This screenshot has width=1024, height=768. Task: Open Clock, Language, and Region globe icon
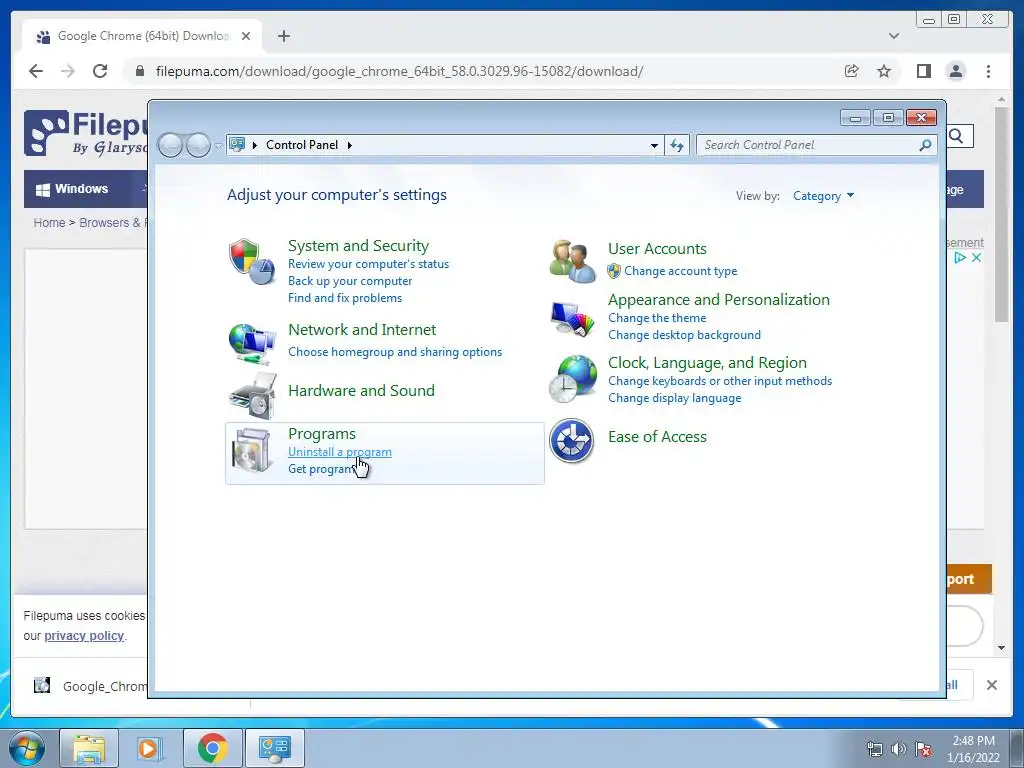tap(572, 379)
